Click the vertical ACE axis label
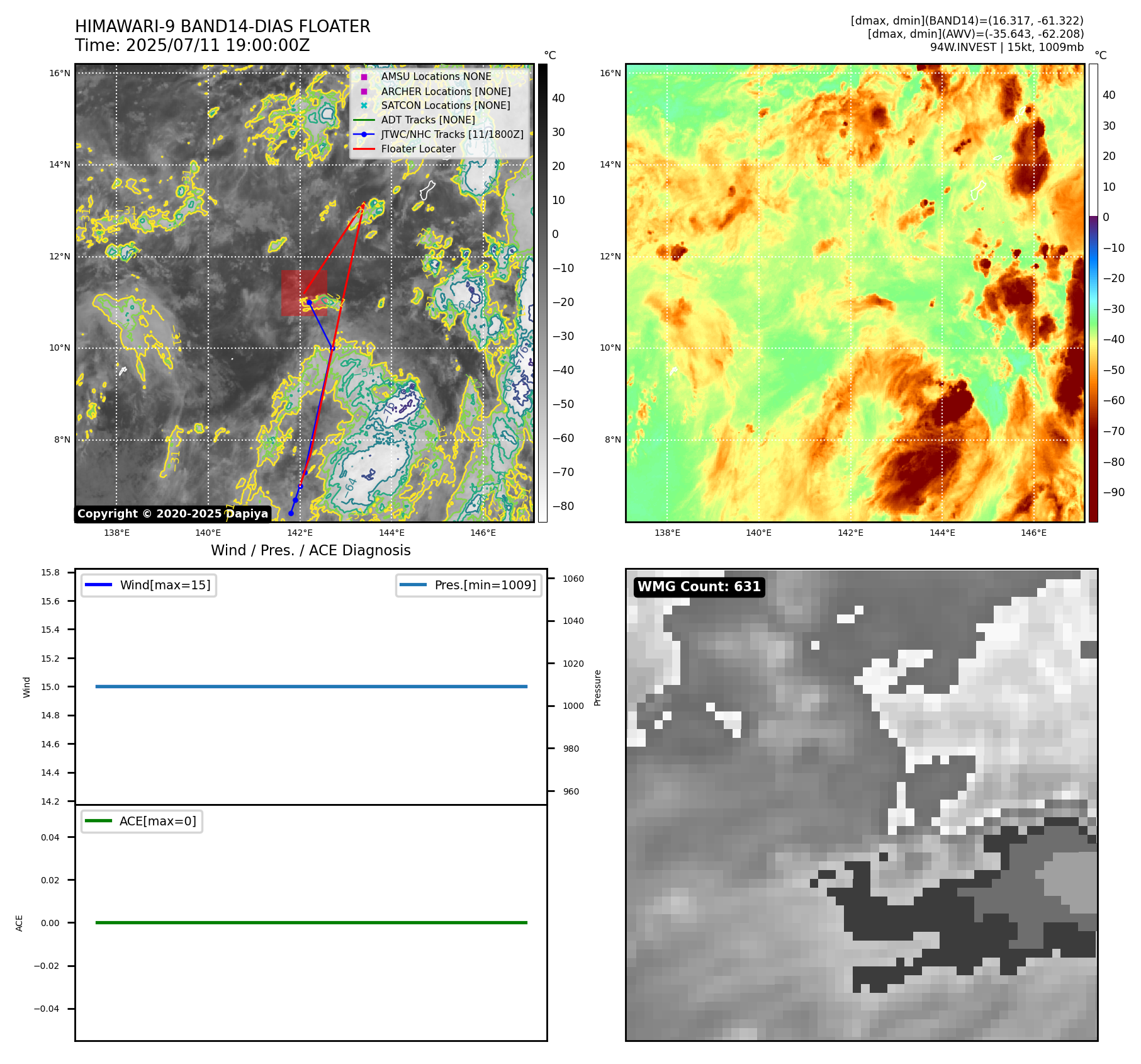The width and height of the screenshot is (1141, 1064). 19,923
